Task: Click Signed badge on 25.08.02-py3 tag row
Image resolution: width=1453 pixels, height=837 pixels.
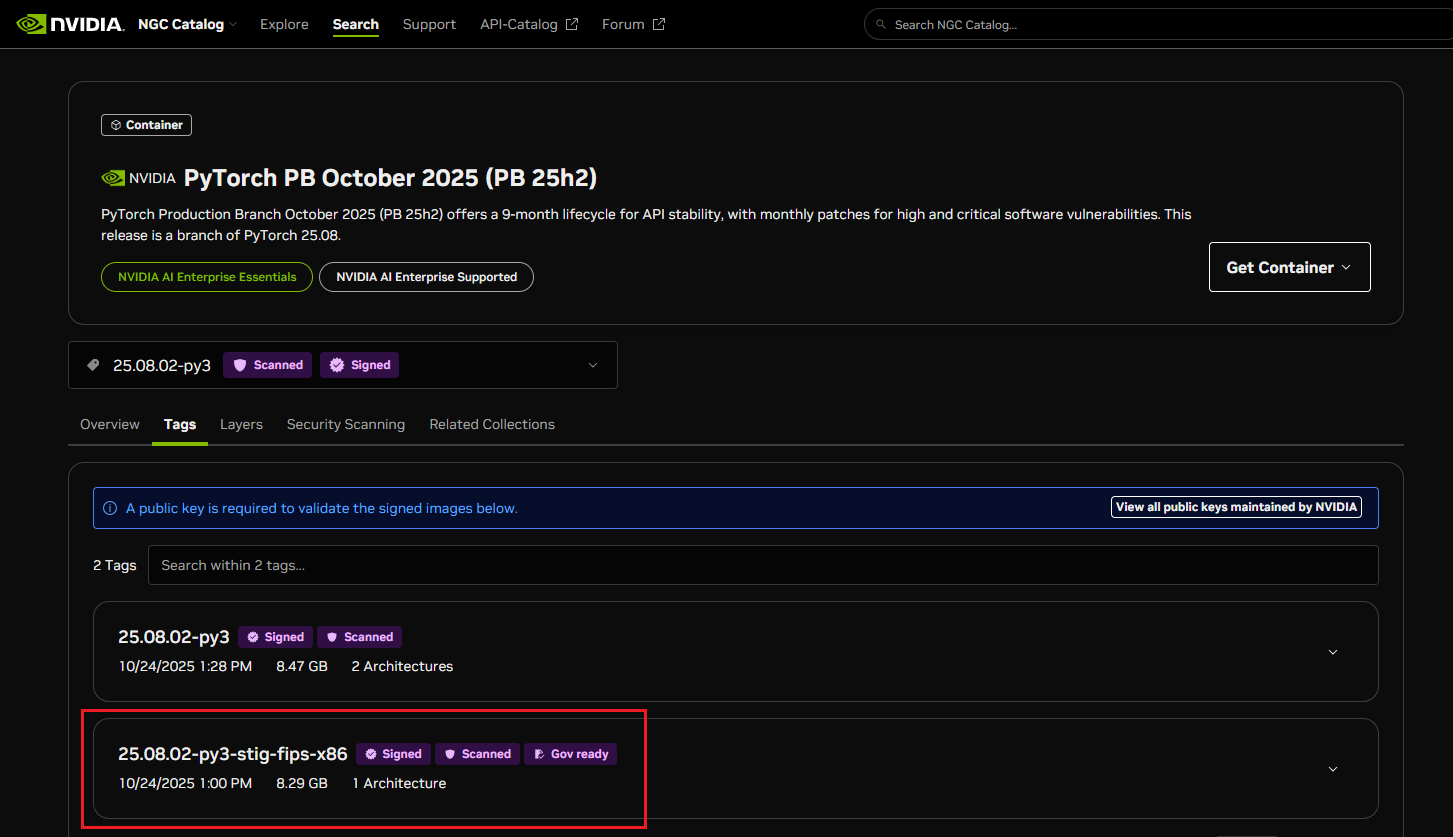Action: tap(276, 637)
